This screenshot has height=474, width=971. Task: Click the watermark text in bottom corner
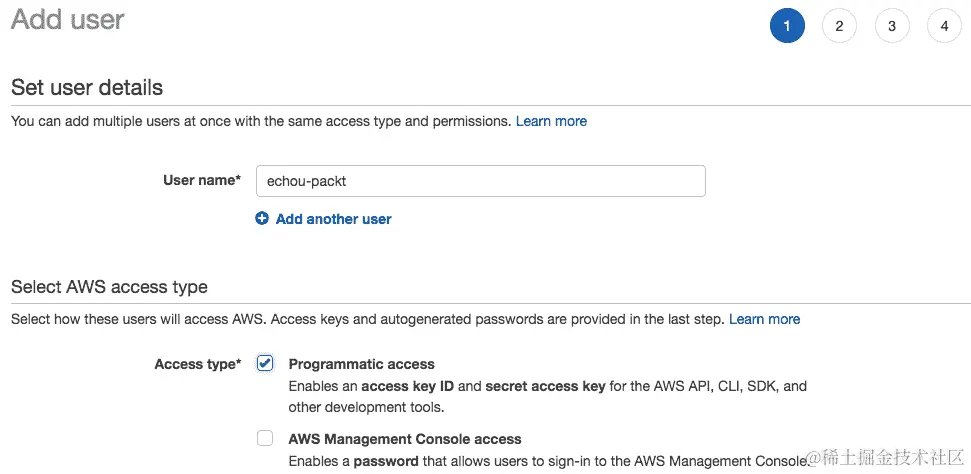point(886,458)
